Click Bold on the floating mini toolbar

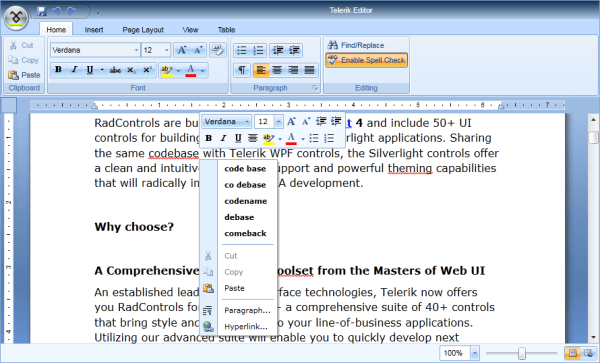(x=209, y=138)
